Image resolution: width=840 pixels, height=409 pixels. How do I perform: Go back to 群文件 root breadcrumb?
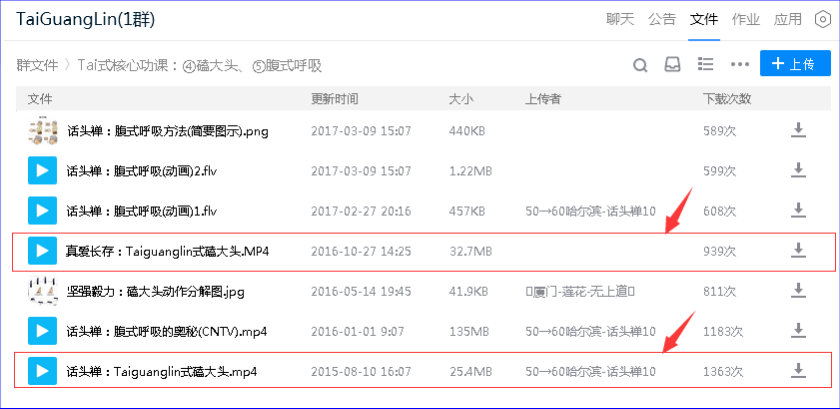click(37, 65)
